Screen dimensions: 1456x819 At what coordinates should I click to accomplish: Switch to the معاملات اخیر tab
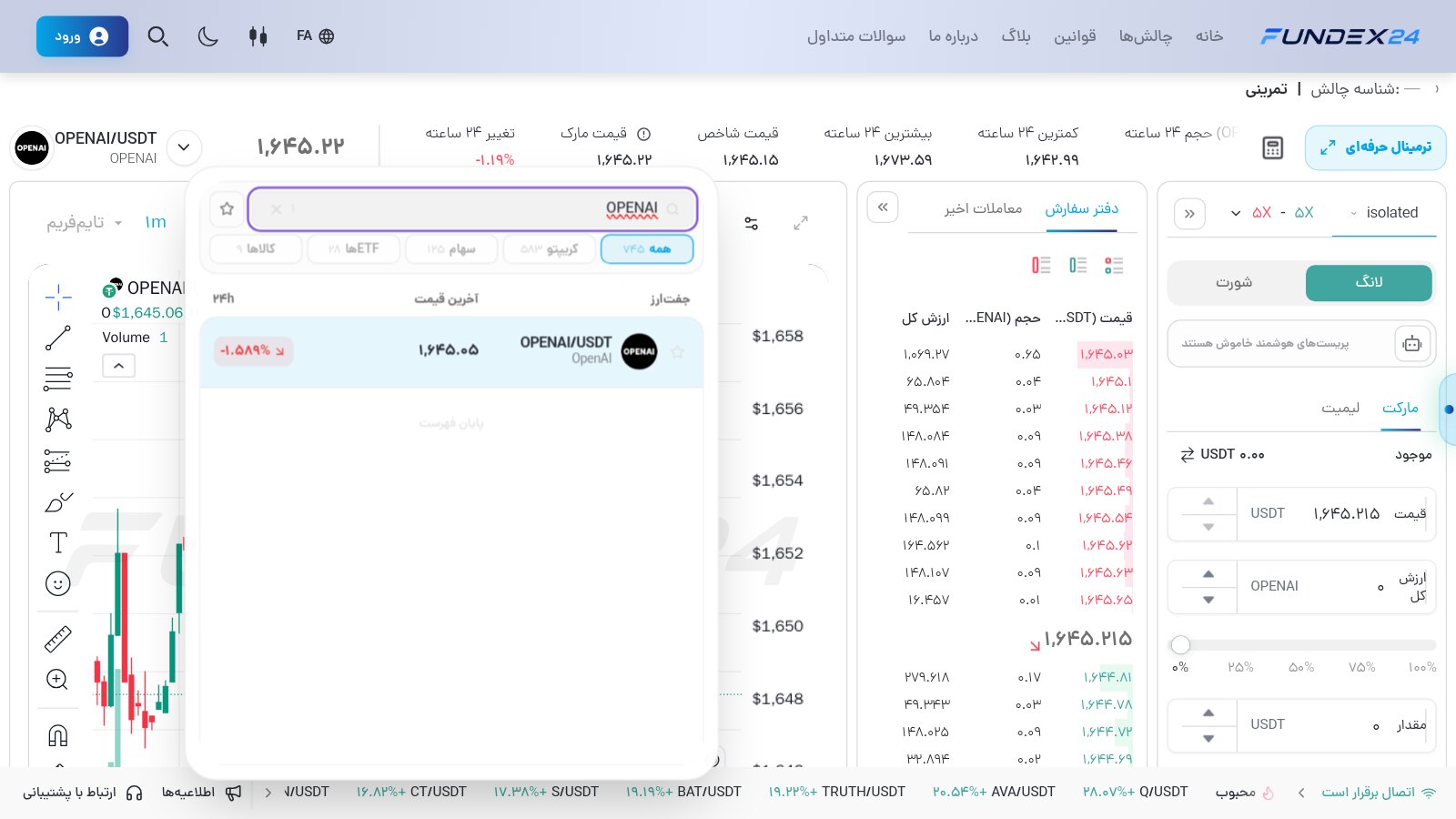pos(983,209)
